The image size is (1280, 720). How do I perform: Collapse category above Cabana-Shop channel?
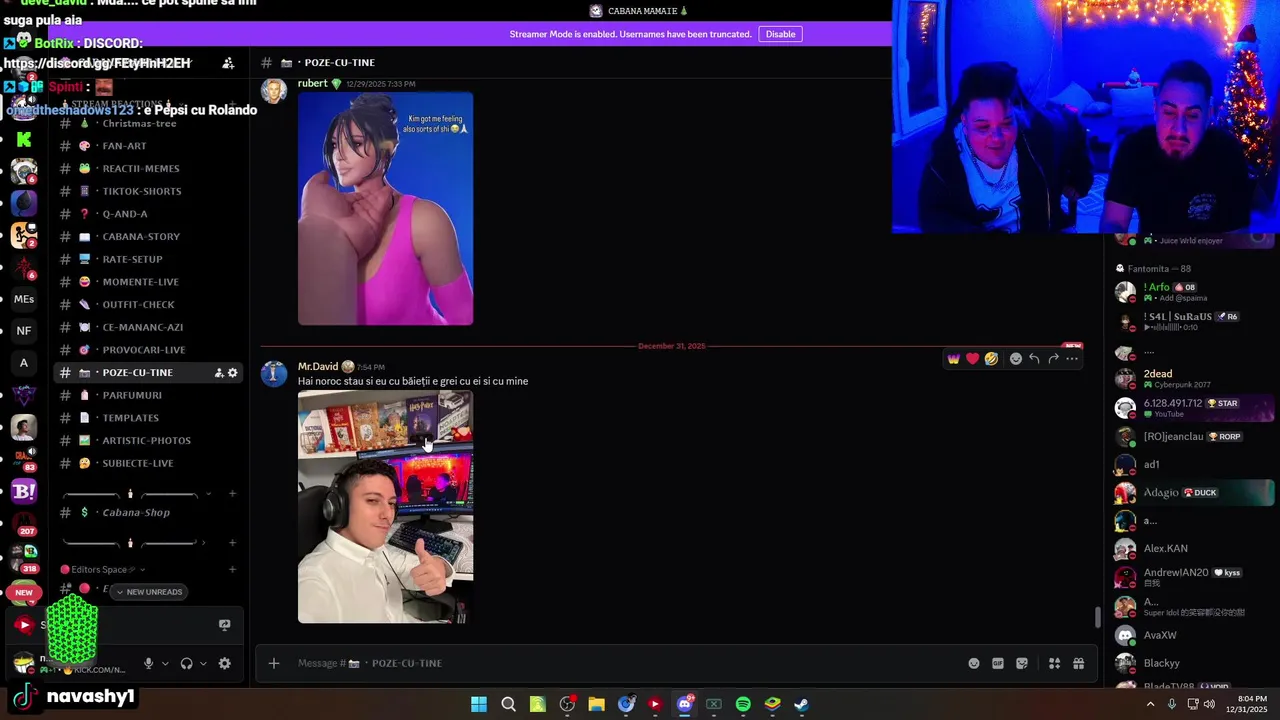tap(135, 494)
